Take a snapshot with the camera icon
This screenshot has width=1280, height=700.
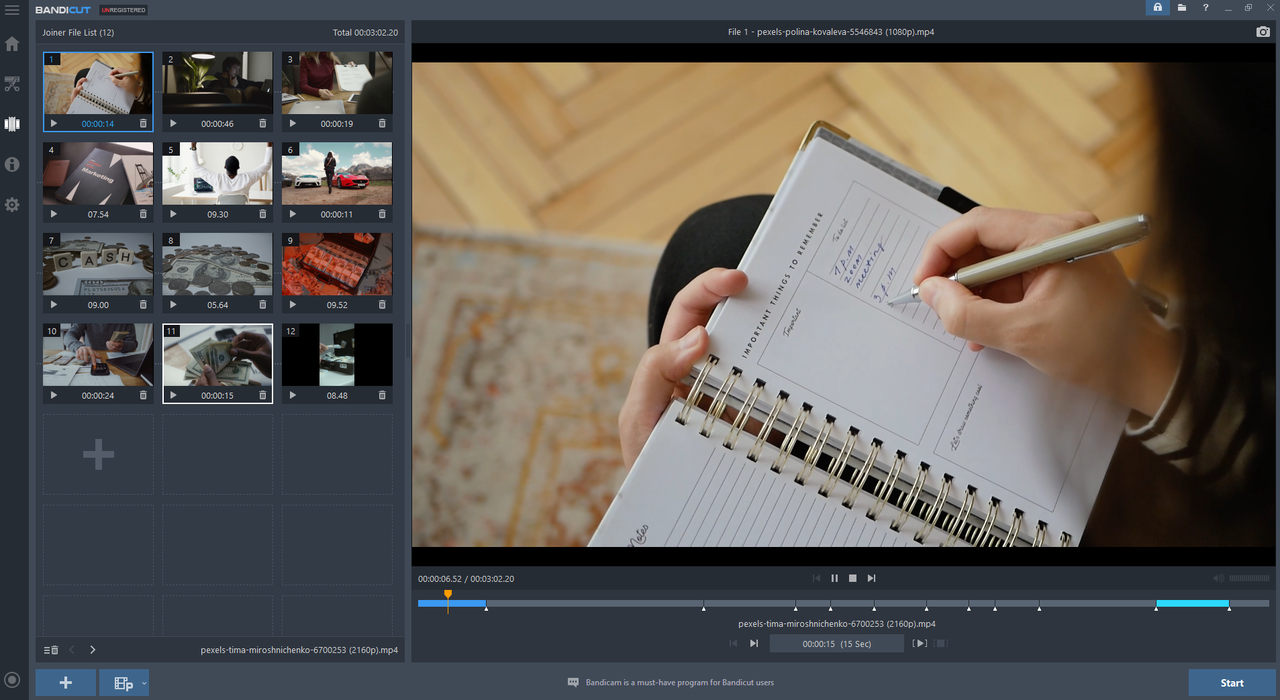pyautogui.click(x=1263, y=32)
